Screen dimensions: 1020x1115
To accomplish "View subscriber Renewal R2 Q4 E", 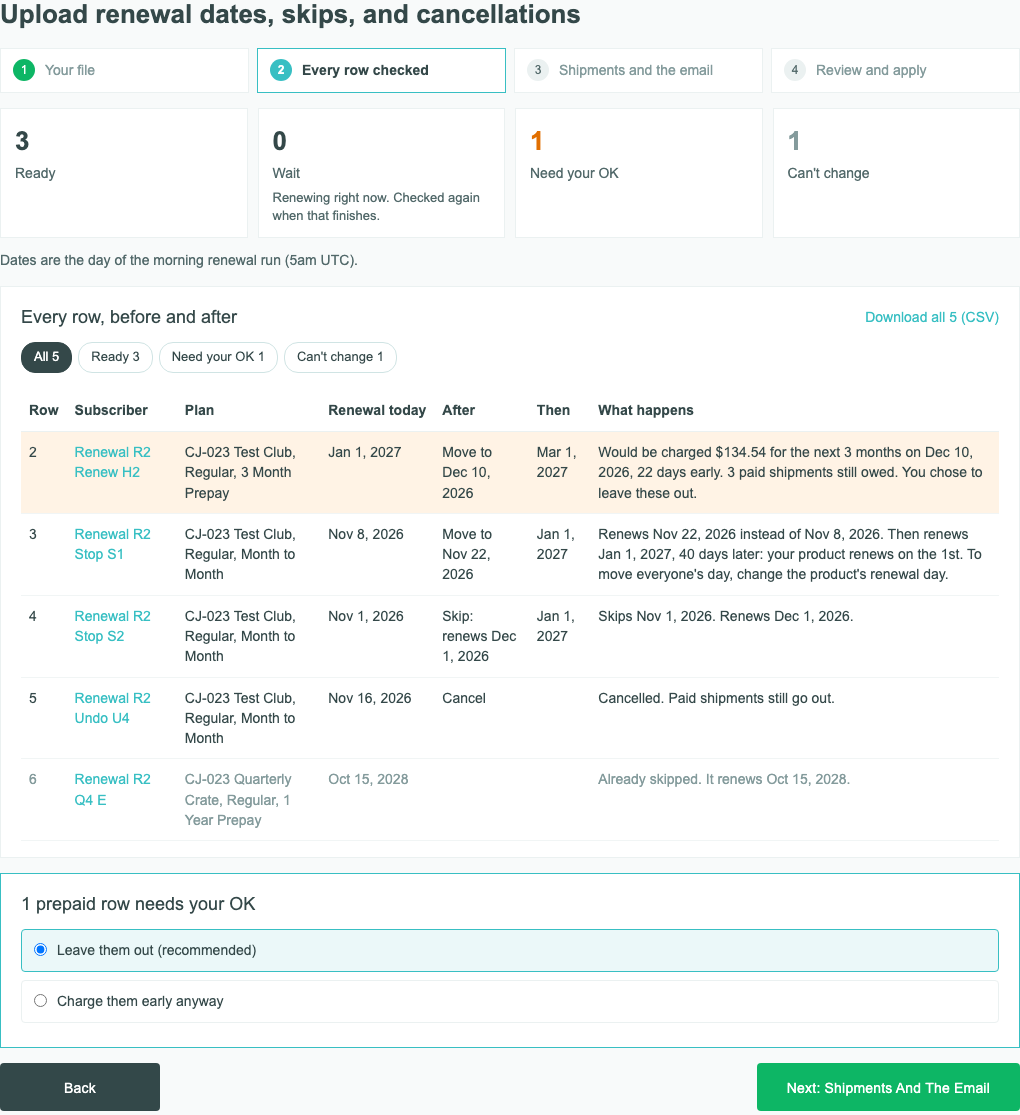I will point(112,789).
